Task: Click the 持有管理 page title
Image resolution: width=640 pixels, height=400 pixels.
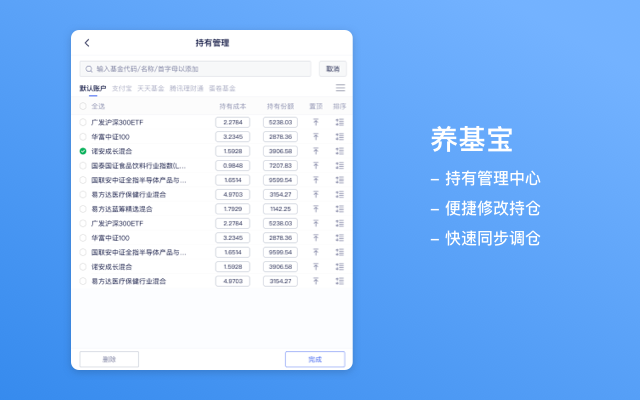Action: click(x=212, y=43)
